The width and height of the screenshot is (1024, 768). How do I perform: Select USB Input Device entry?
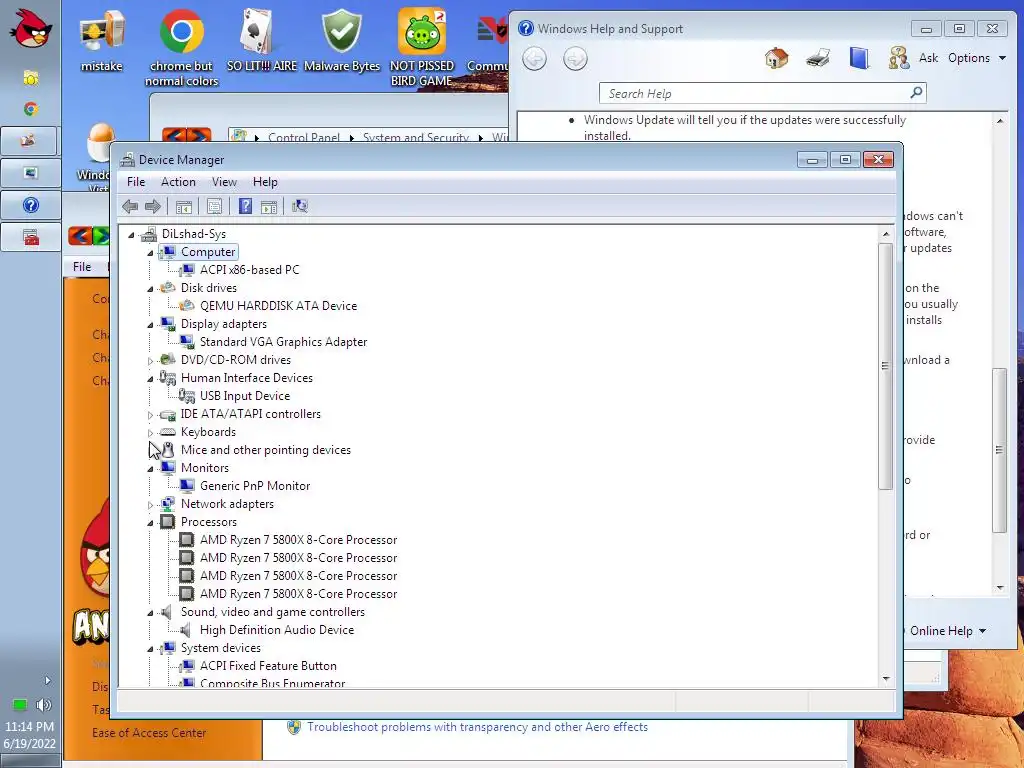tap(245, 396)
